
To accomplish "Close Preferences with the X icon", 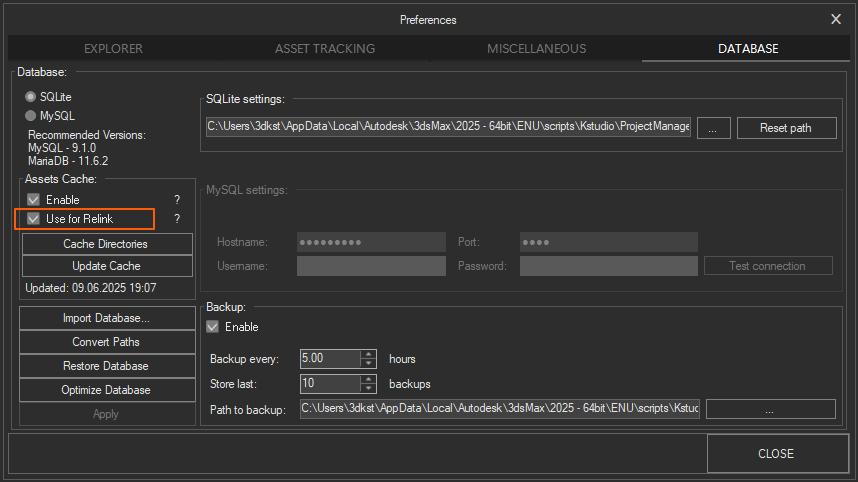I will tap(836, 19).
